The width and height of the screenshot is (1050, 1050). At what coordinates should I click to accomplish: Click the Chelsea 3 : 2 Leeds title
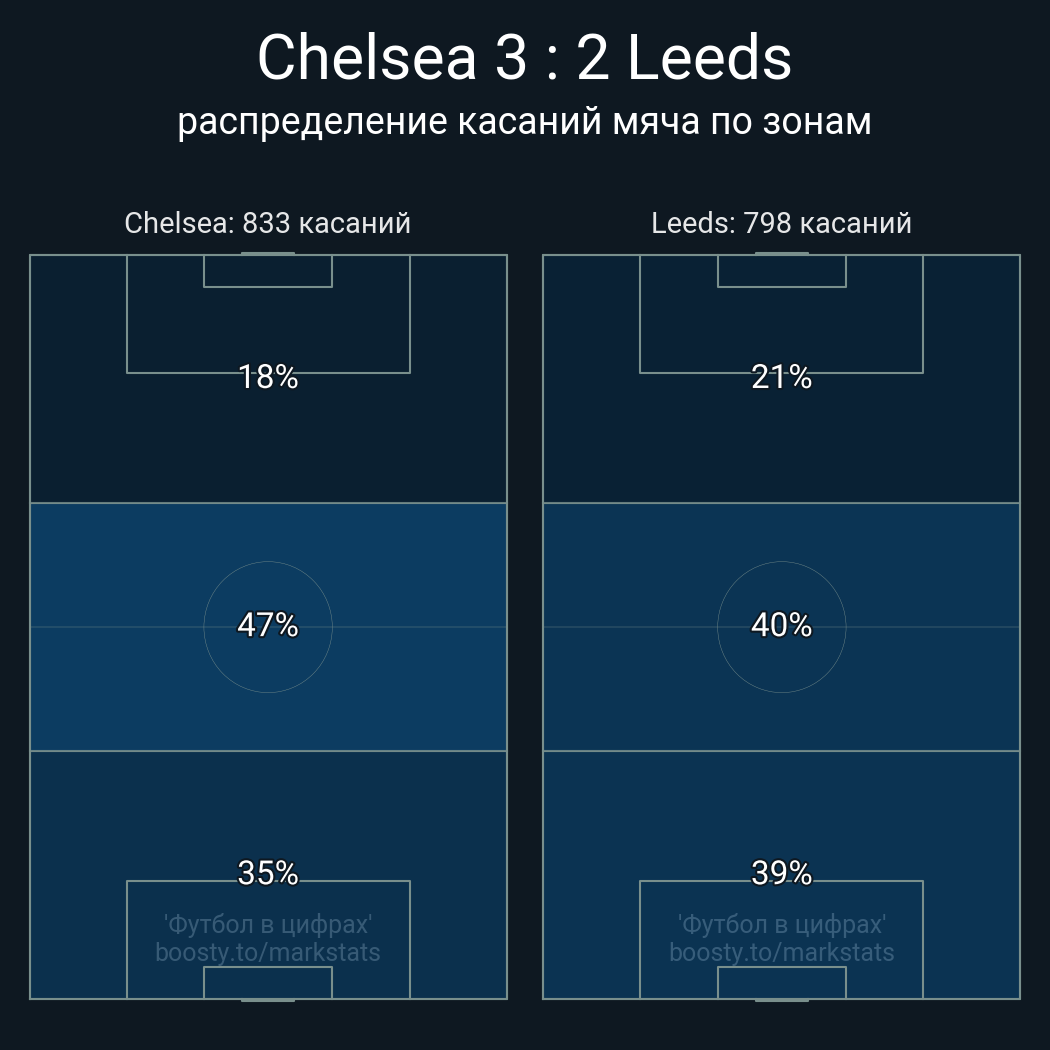524,58
